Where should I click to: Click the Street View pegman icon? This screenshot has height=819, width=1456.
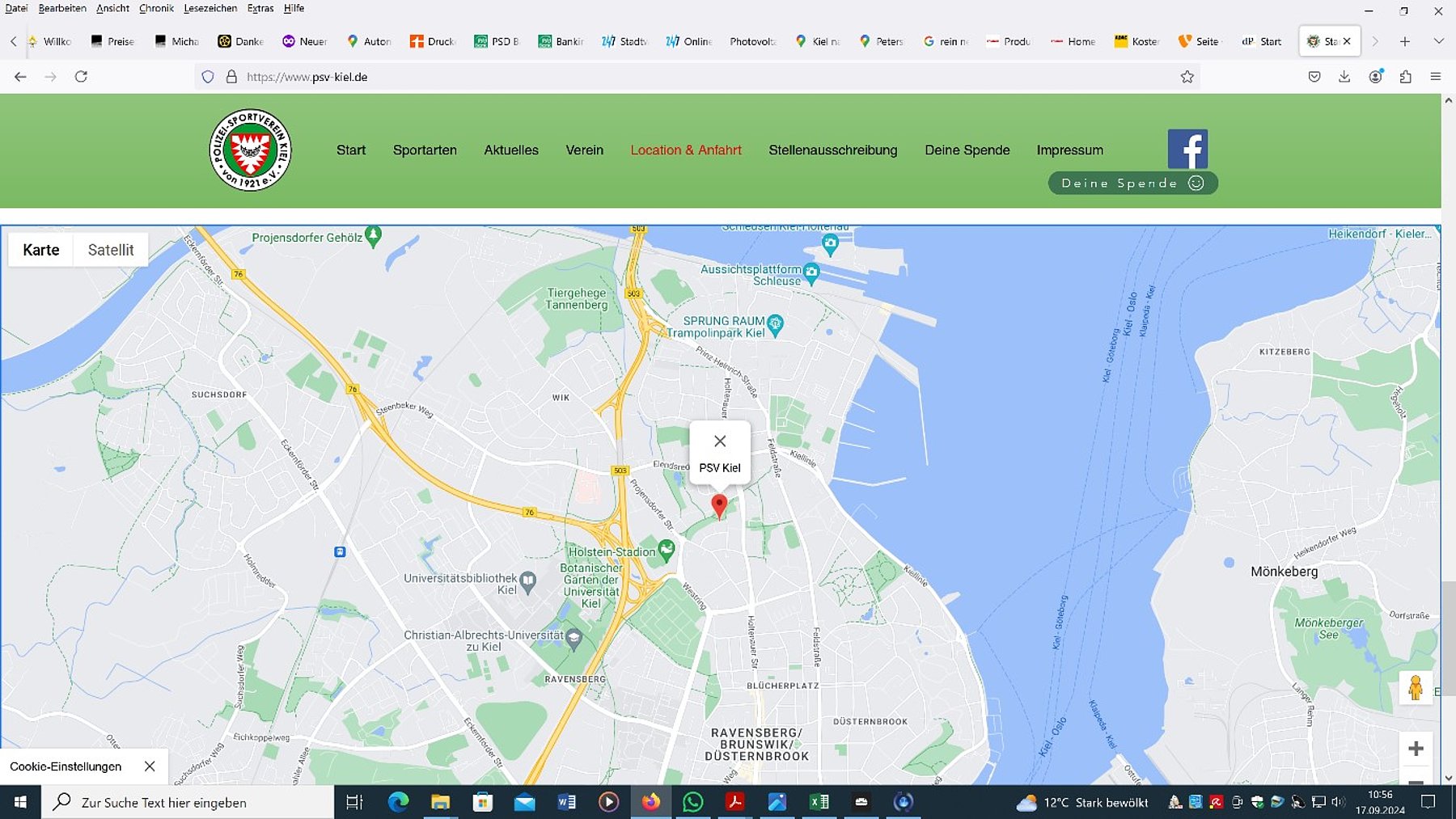(x=1415, y=687)
